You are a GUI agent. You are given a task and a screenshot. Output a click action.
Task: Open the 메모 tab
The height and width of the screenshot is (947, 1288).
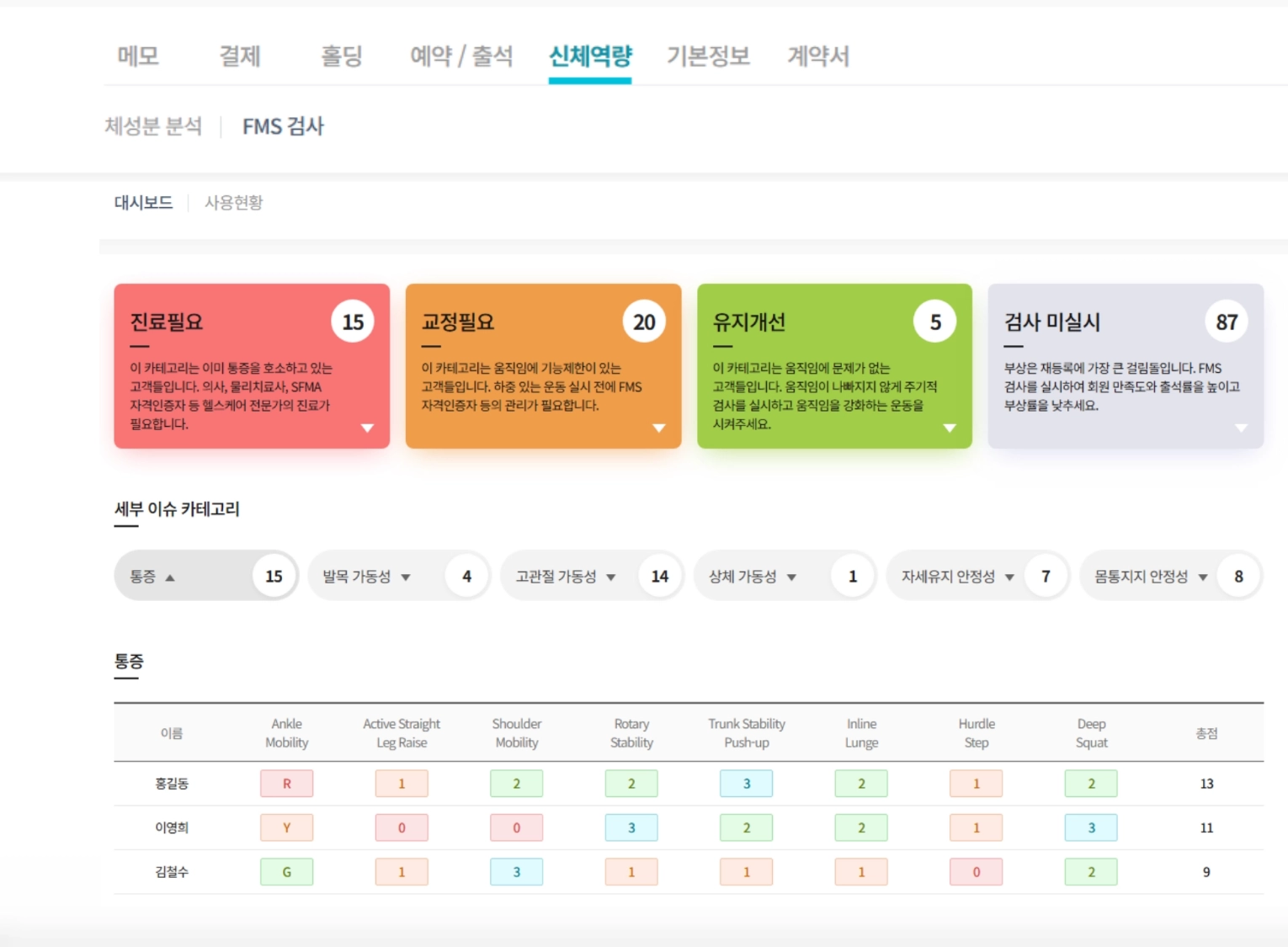(x=138, y=56)
